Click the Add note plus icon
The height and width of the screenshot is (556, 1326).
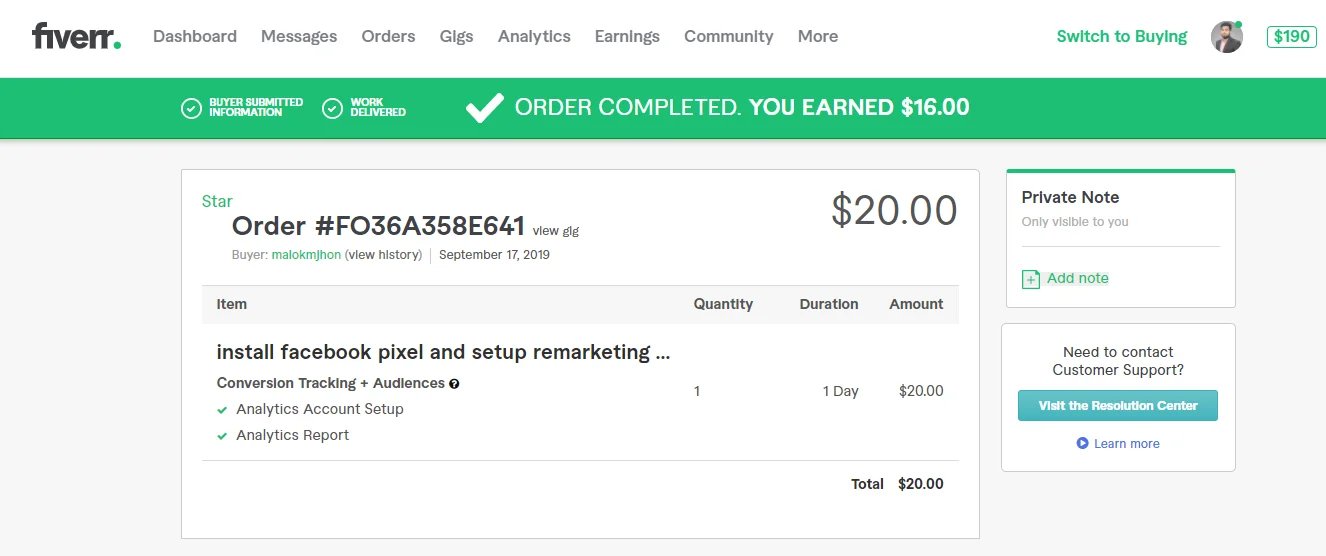tap(1031, 279)
